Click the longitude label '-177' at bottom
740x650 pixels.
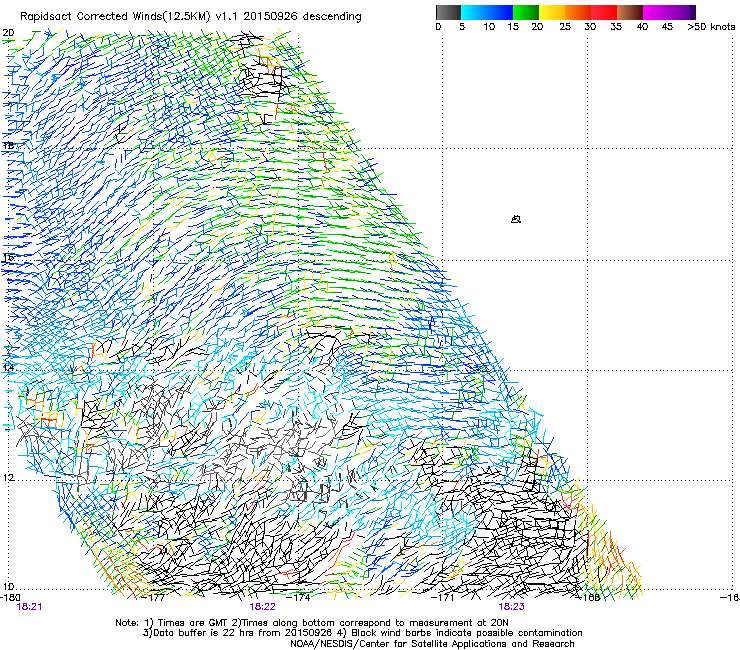(154, 597)
